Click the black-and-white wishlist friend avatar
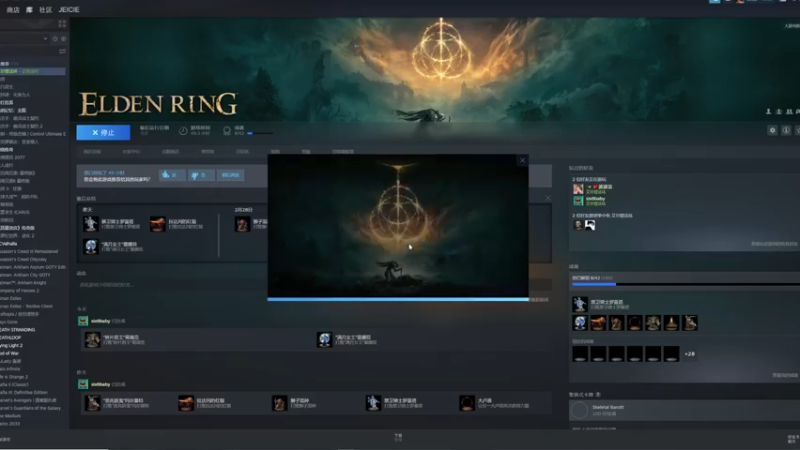The image size is (800, 450). point(590,225)
